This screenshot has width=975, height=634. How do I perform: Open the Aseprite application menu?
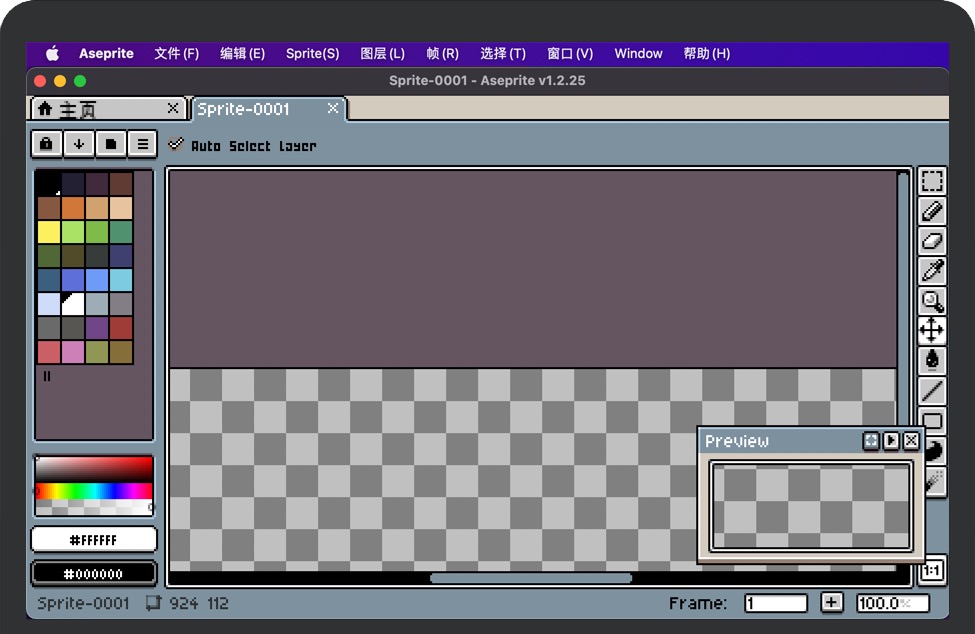click(106, 53)
